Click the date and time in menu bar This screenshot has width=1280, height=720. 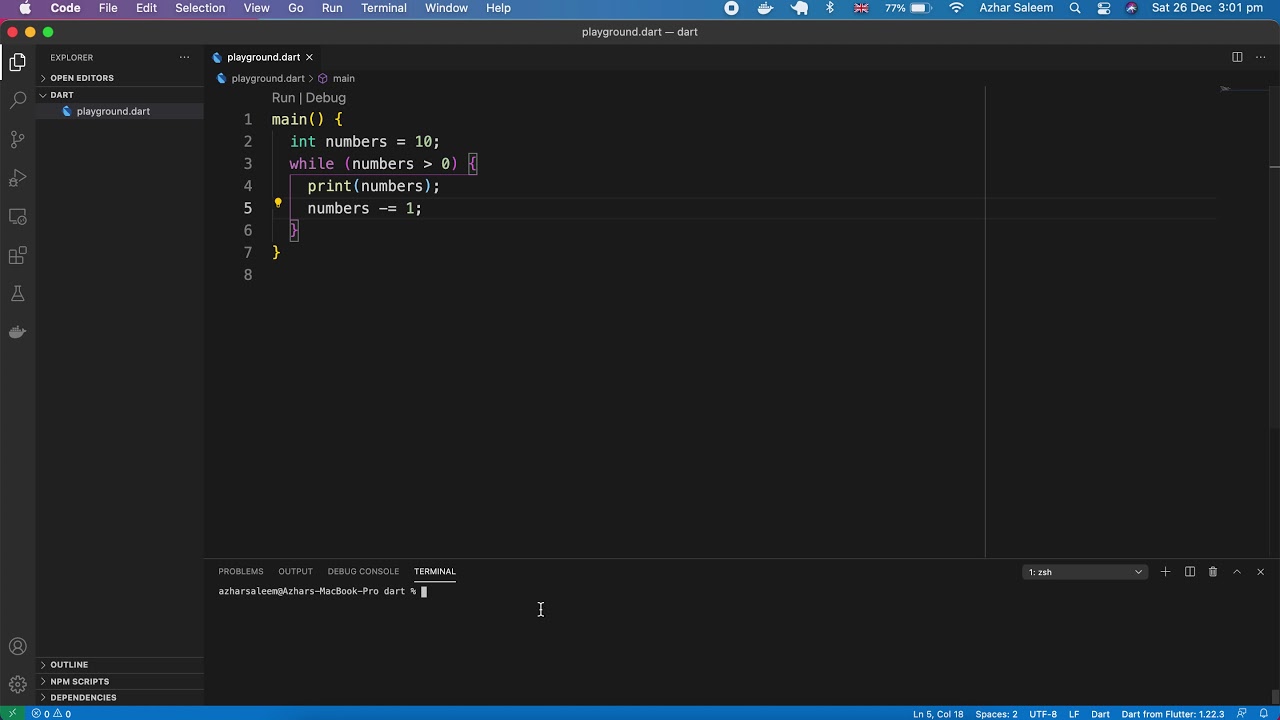1207,8
